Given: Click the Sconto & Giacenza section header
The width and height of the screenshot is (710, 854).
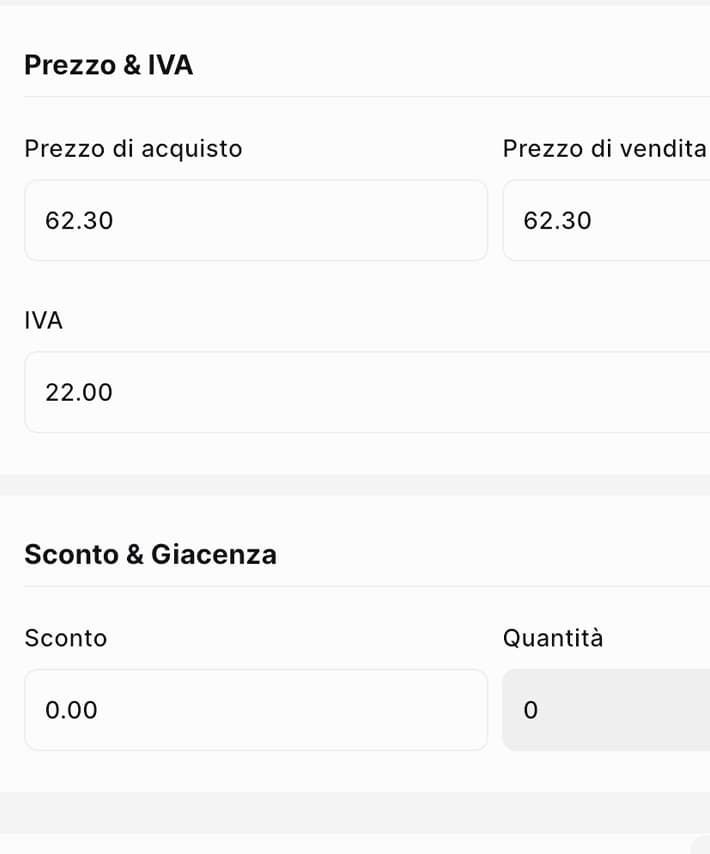Looking at the screenshot, I should point(151,554).
